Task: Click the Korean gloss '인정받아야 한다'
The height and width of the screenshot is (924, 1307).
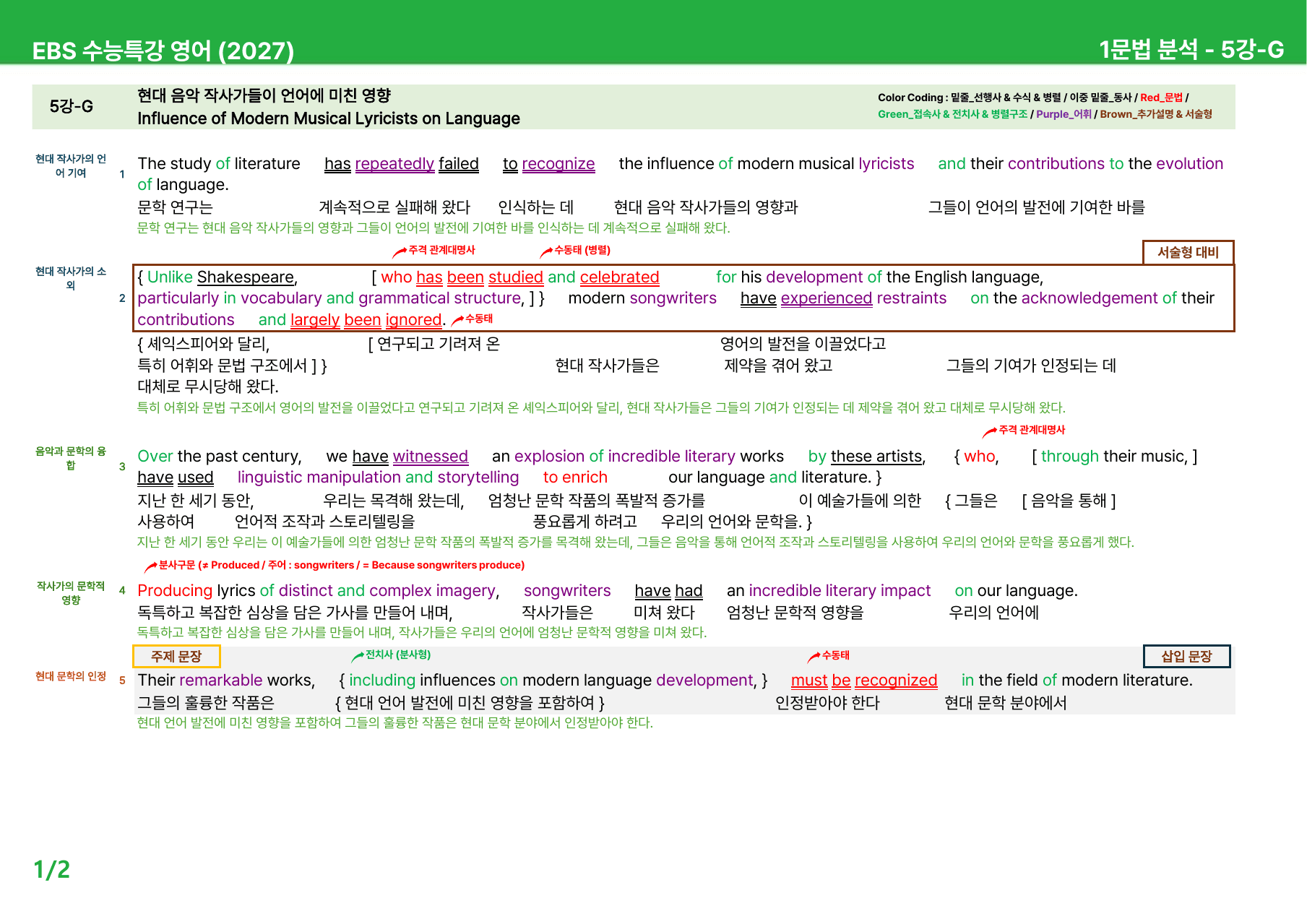Action: click(827, 703)
